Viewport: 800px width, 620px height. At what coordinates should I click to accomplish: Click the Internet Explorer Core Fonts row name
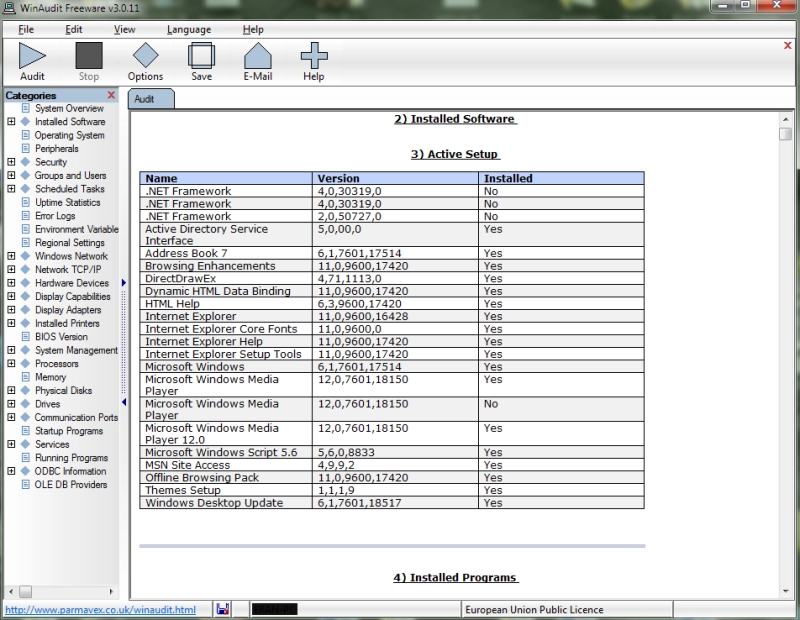tap(221, 329)
